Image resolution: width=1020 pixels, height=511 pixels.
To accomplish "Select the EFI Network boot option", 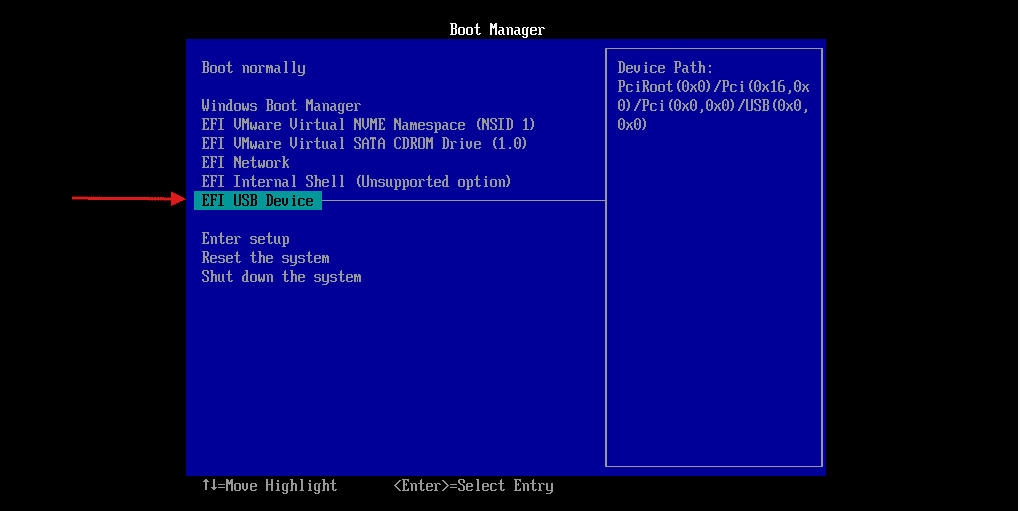I will pyautogui.click(x=245, y=163).
